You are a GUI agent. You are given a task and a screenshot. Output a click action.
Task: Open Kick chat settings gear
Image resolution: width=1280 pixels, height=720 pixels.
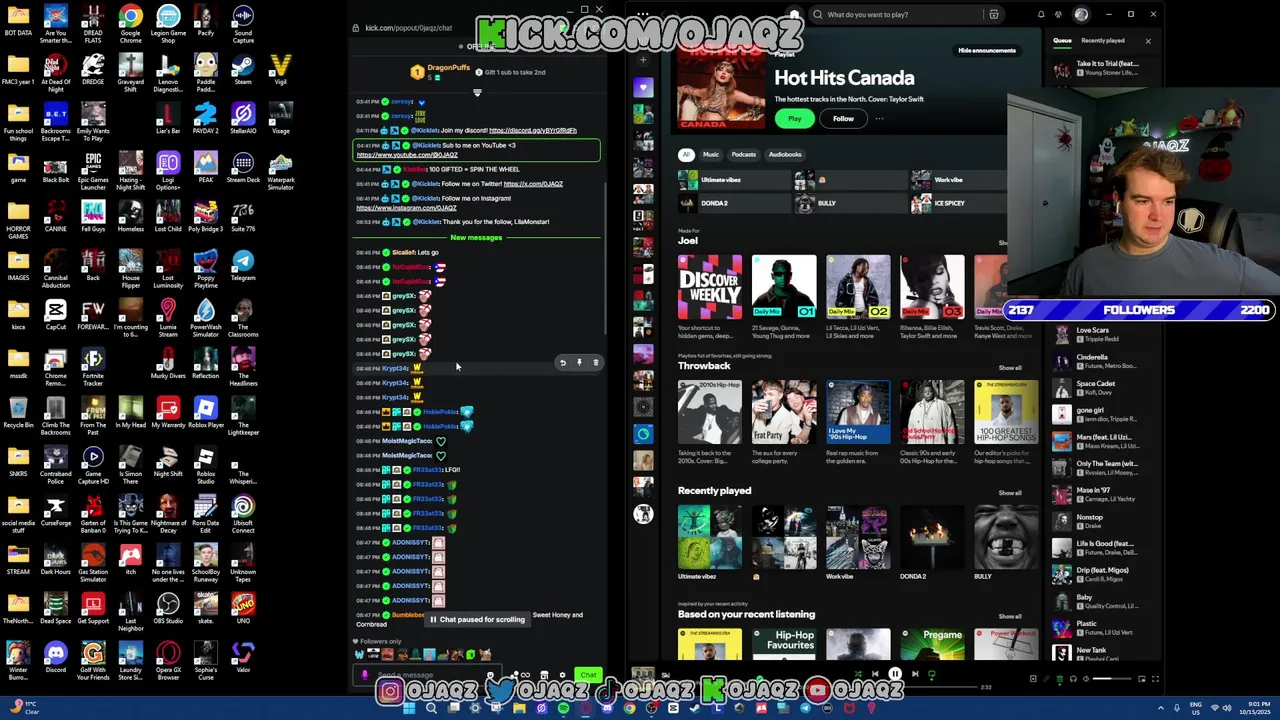562,675
